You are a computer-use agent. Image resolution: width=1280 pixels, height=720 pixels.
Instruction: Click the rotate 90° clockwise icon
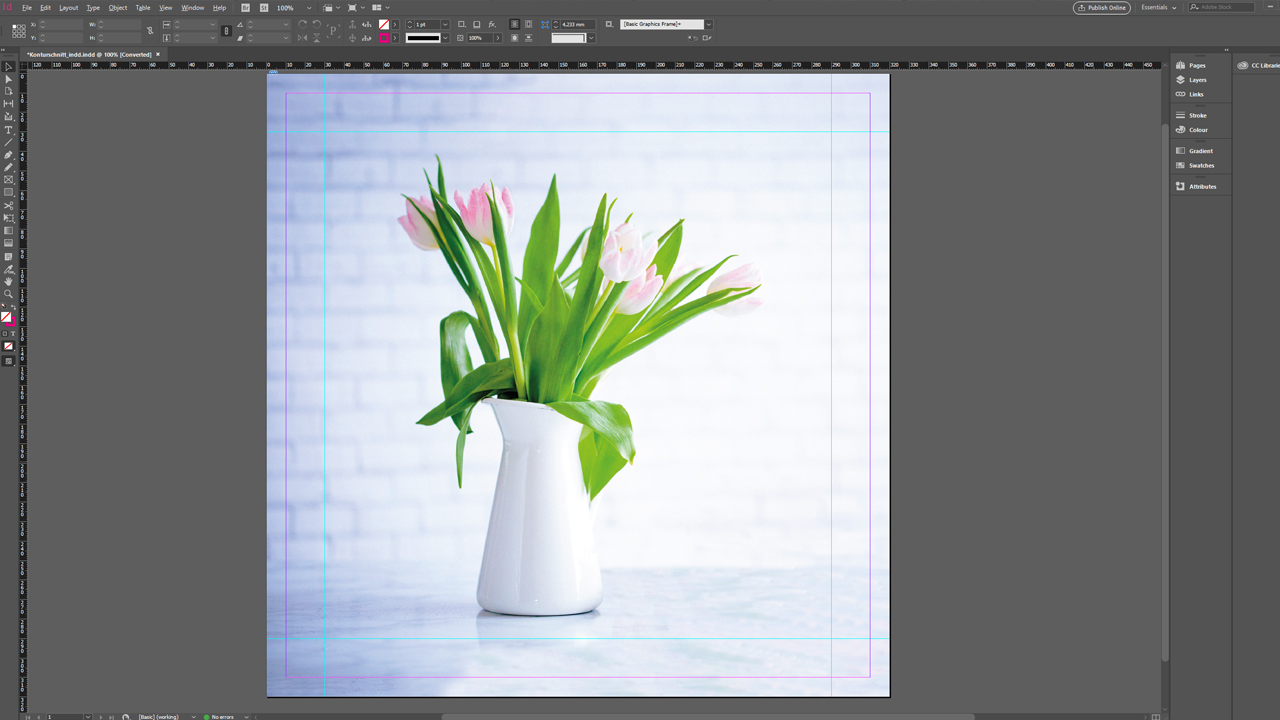point(302,24)
